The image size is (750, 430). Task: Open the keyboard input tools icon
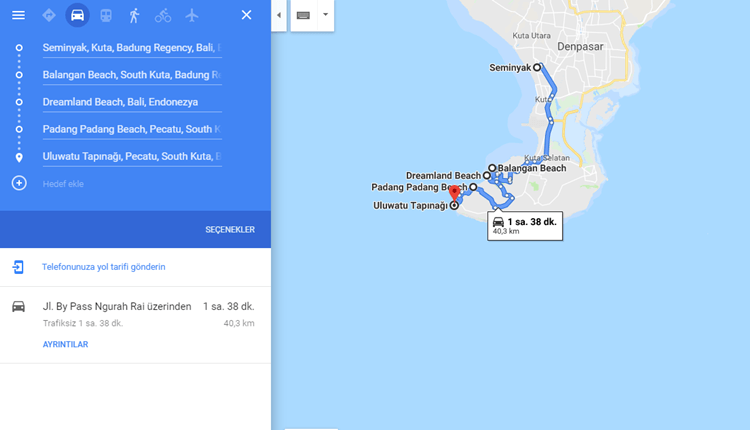303,15
